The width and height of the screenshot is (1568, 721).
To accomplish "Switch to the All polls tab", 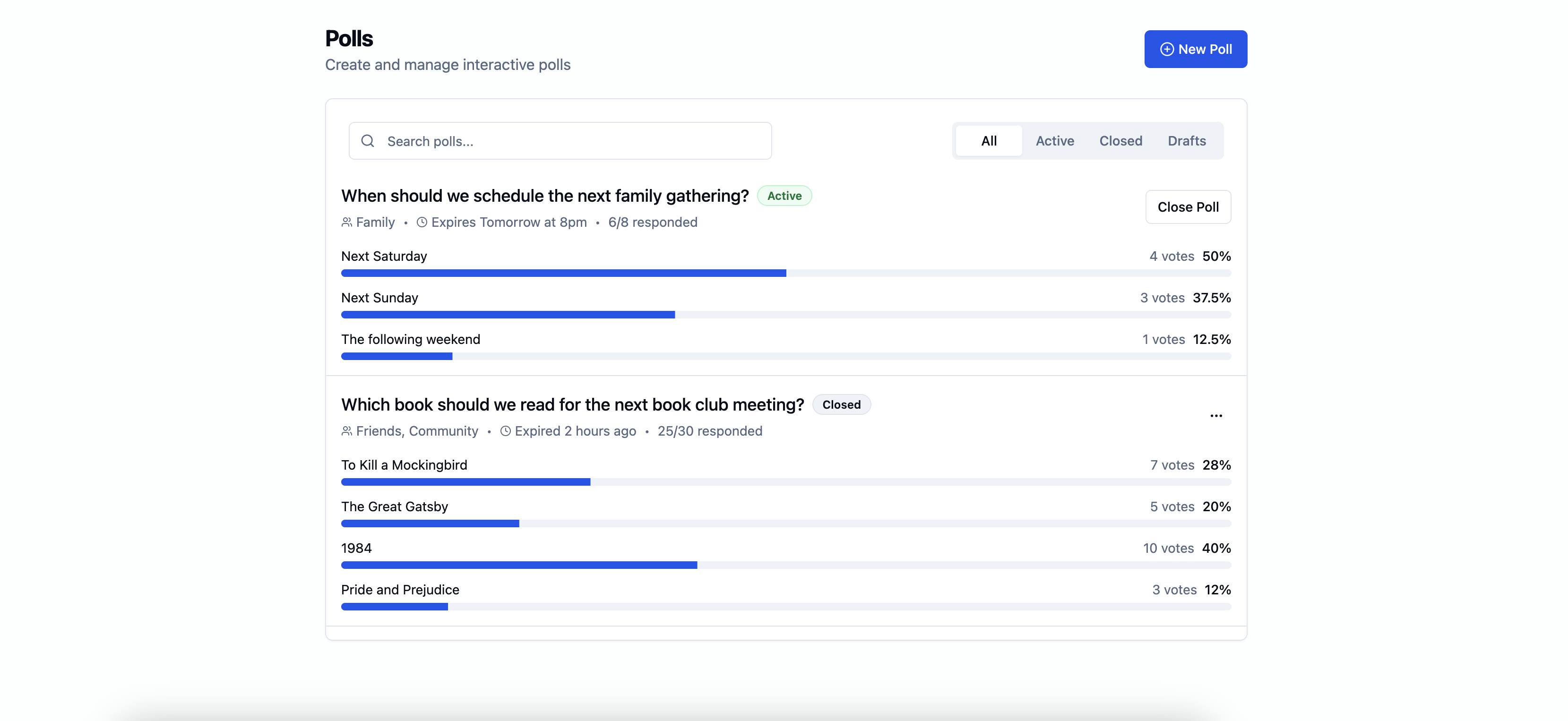I will pos(989,140).
